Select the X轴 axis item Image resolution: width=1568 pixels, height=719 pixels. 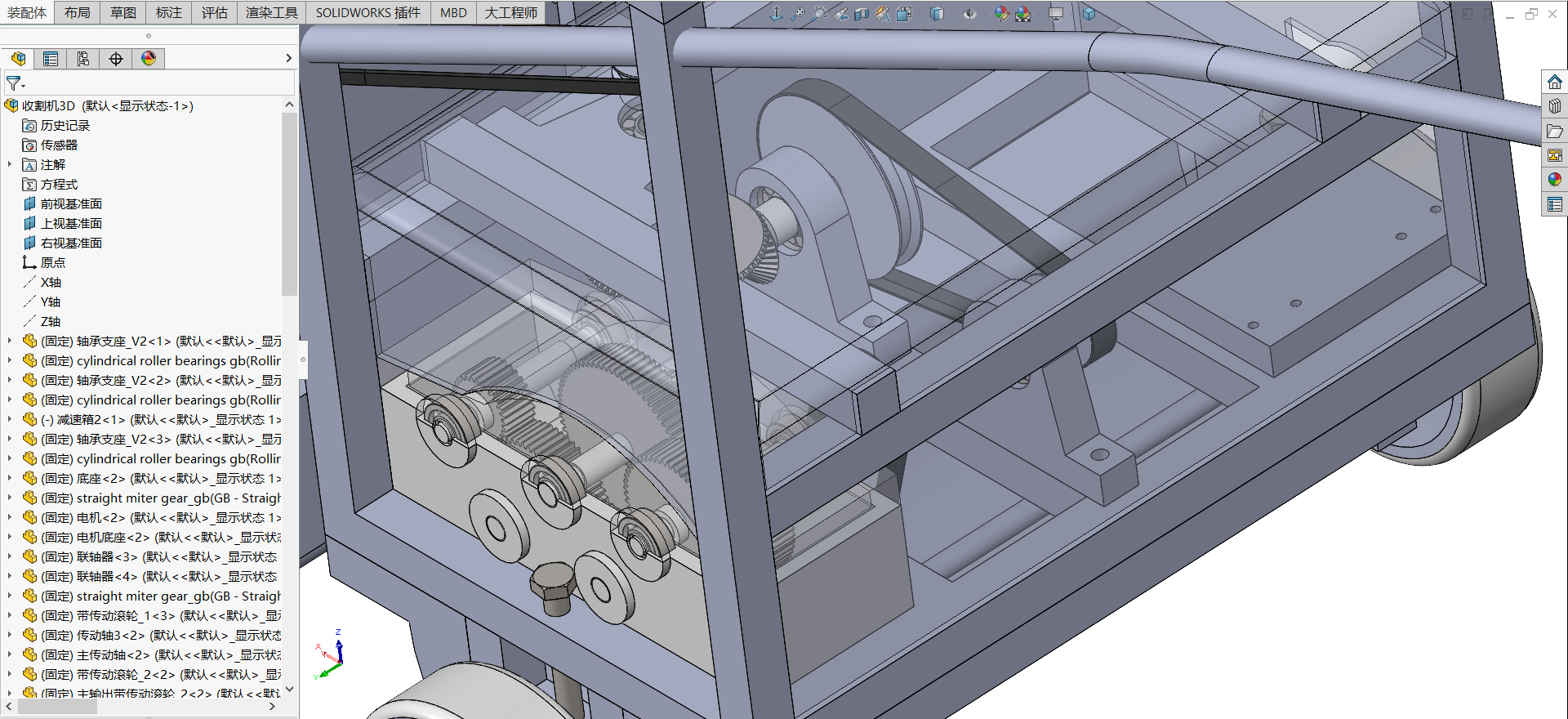point(42,282)
